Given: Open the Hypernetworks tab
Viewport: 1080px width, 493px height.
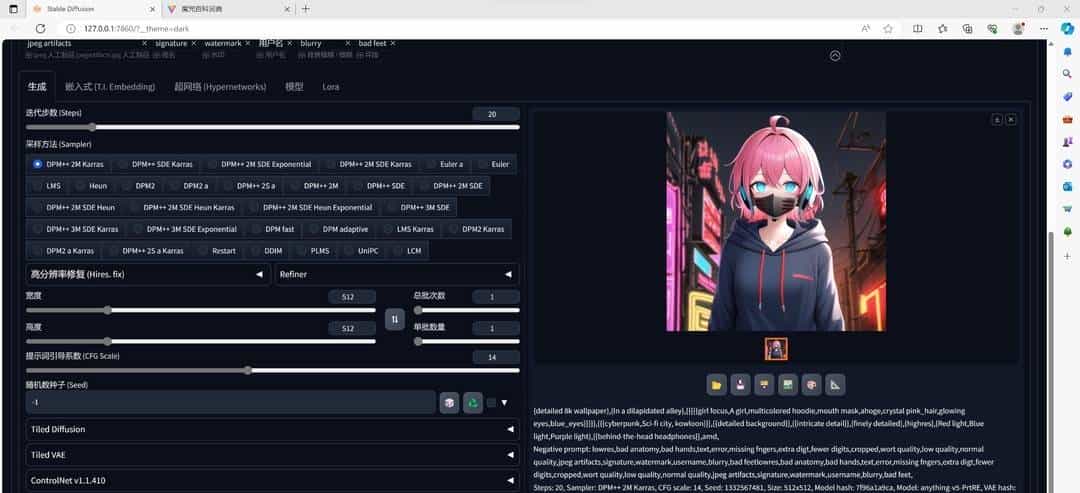Looking at the screenshot, I should click(x=220, y=87).
